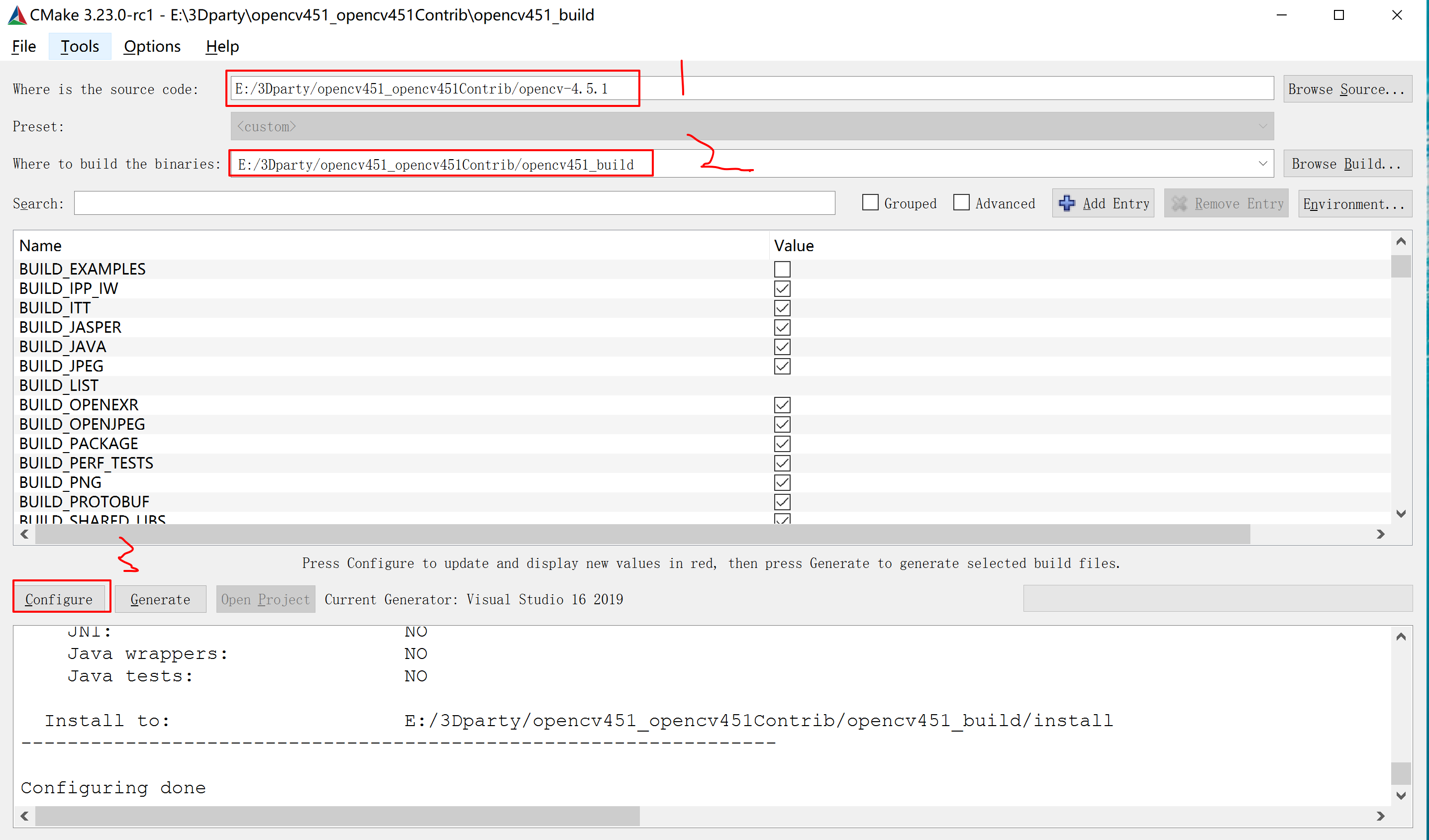Click scroll-up arrow of the output log
The width and height of the screenshot is (1429, 840).
1401,637
